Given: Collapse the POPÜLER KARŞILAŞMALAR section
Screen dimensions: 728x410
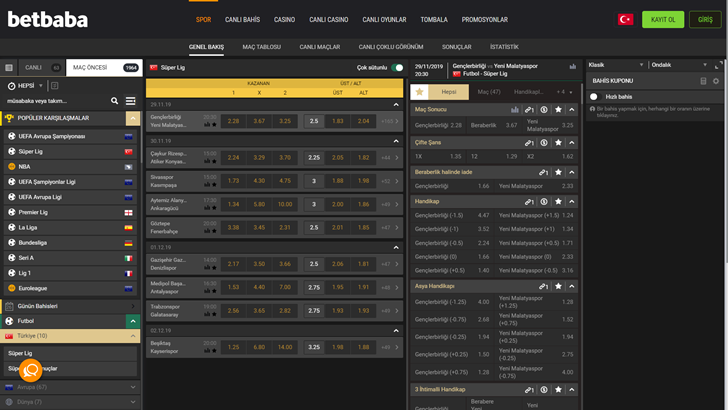Looking at the screenshot, I should [x=133, y=118].
